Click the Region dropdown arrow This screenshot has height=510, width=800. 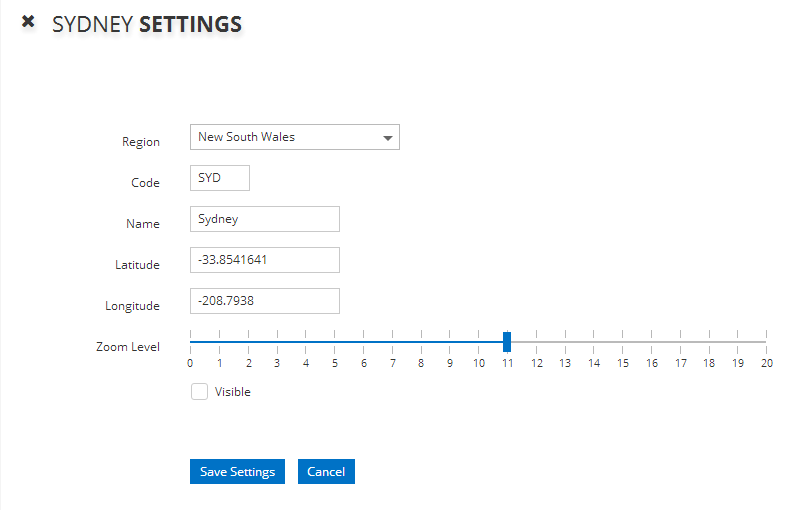(x=388, y=138)
